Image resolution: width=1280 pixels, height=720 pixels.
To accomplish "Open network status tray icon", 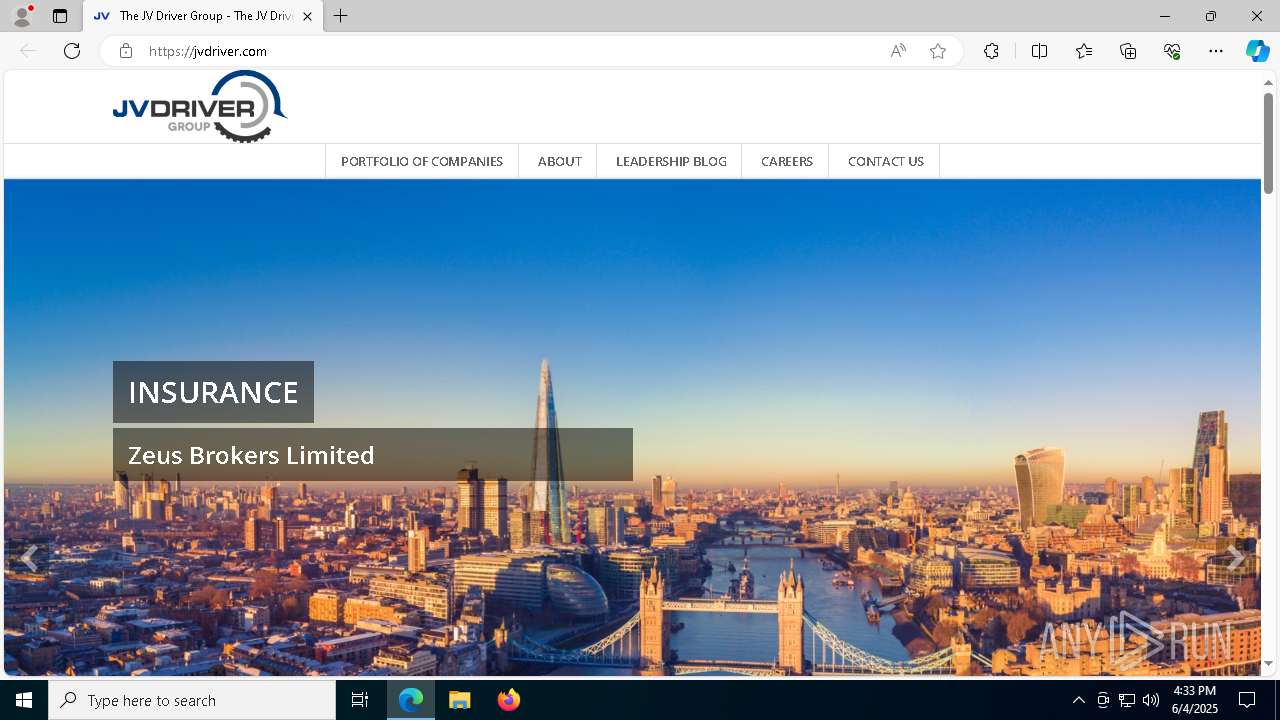I will click(1127, 700).
